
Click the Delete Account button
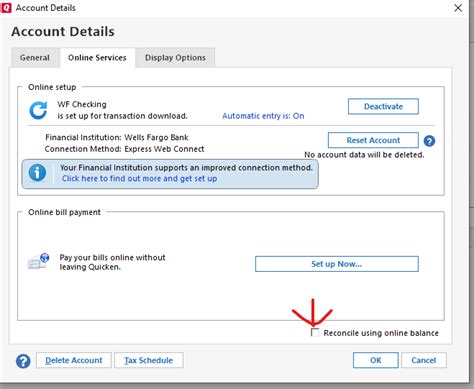pos(74,360)
